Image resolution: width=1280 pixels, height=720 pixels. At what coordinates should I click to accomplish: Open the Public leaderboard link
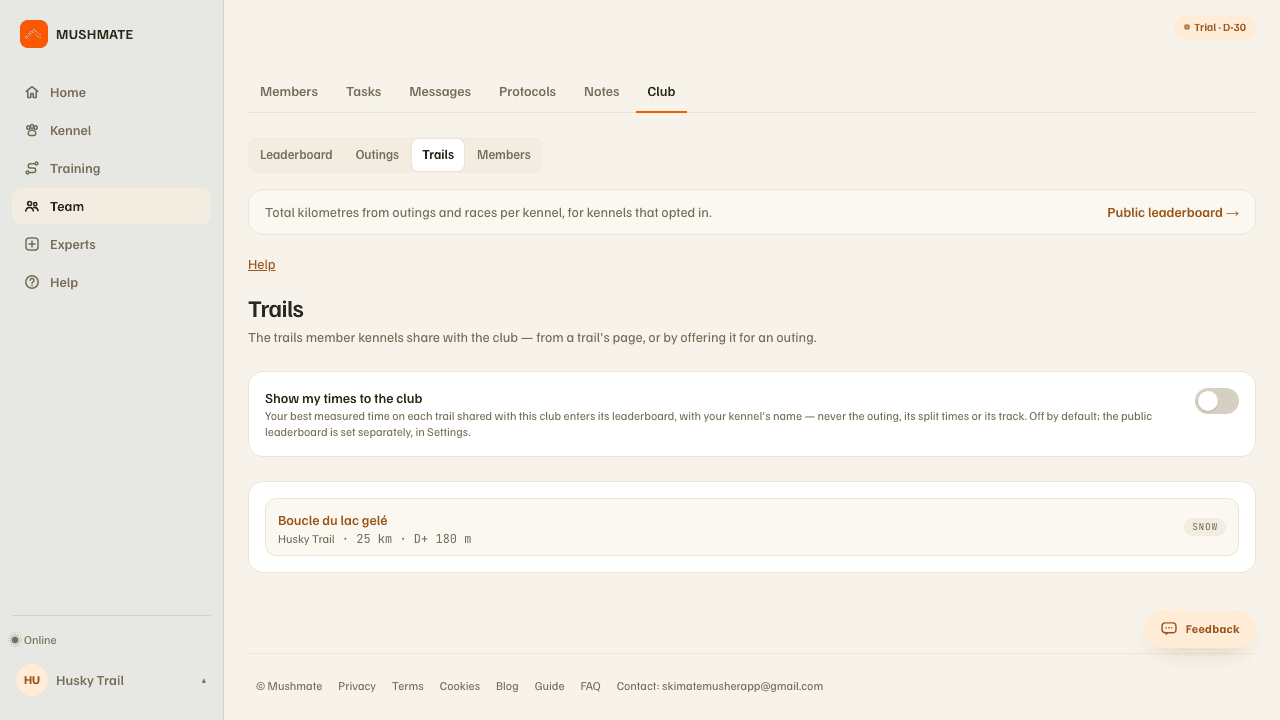[x=1173, y=212]
